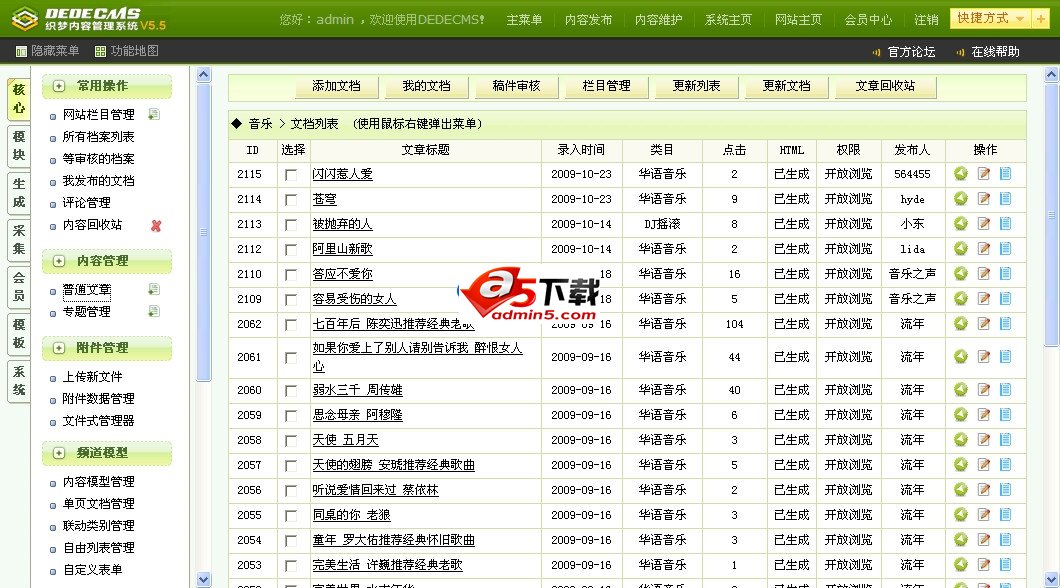Click the green preview icon for row 2062

click(x=961, y=324)
